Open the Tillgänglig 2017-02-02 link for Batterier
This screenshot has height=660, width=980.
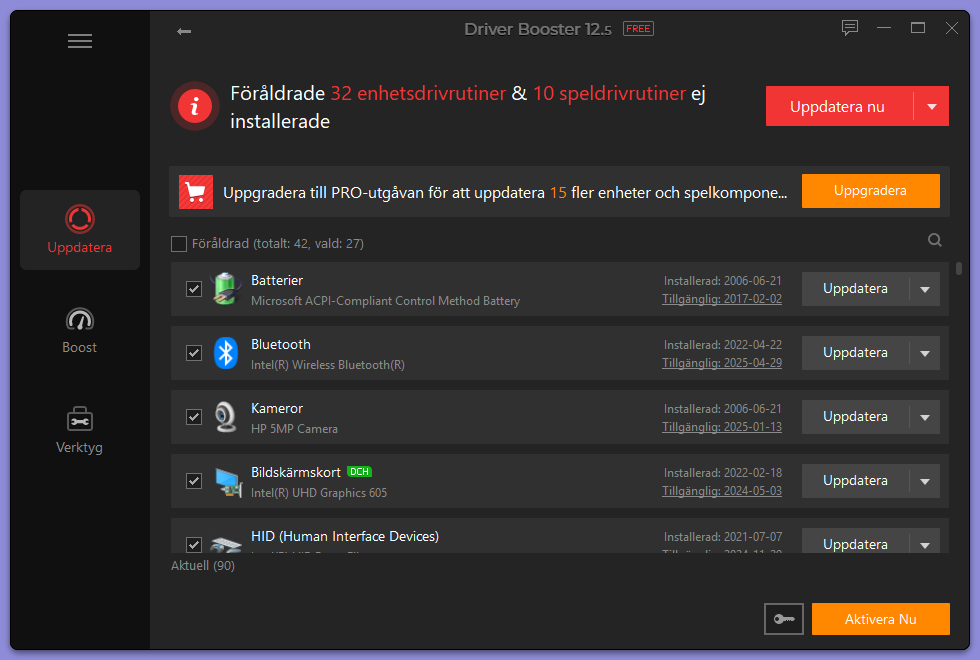(722, 298)
